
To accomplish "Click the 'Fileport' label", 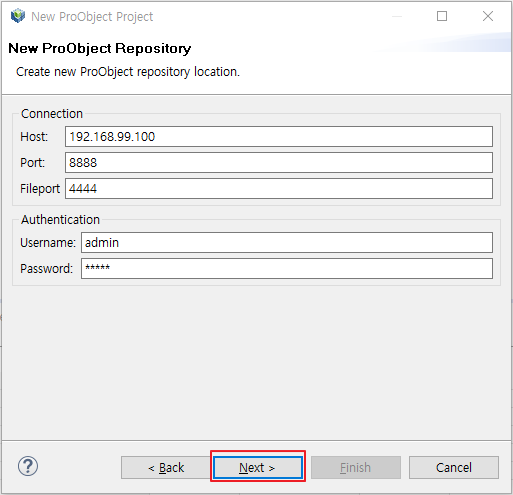I will [x=40, y=189].
